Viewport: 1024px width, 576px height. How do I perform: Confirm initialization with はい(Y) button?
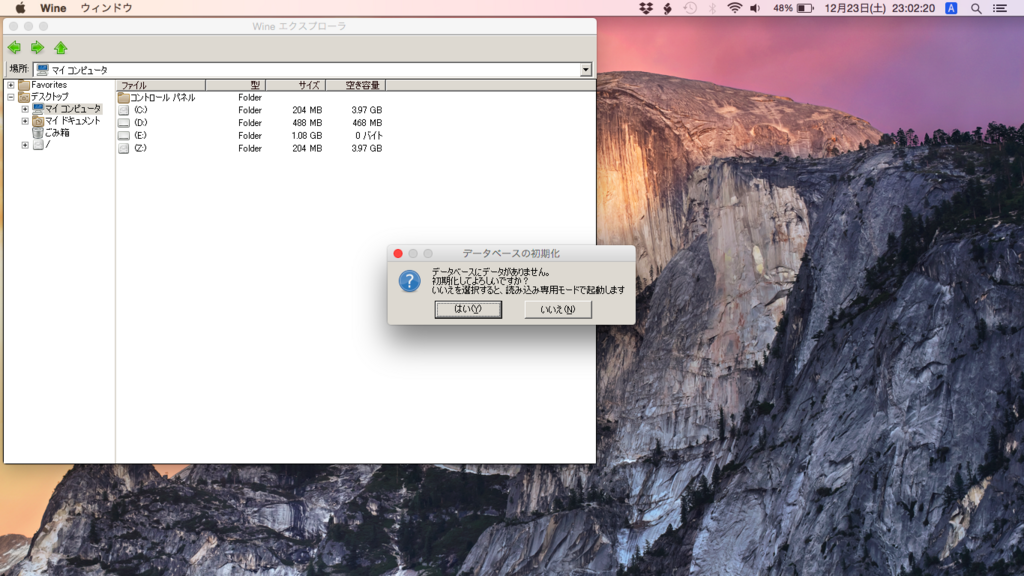468,310
